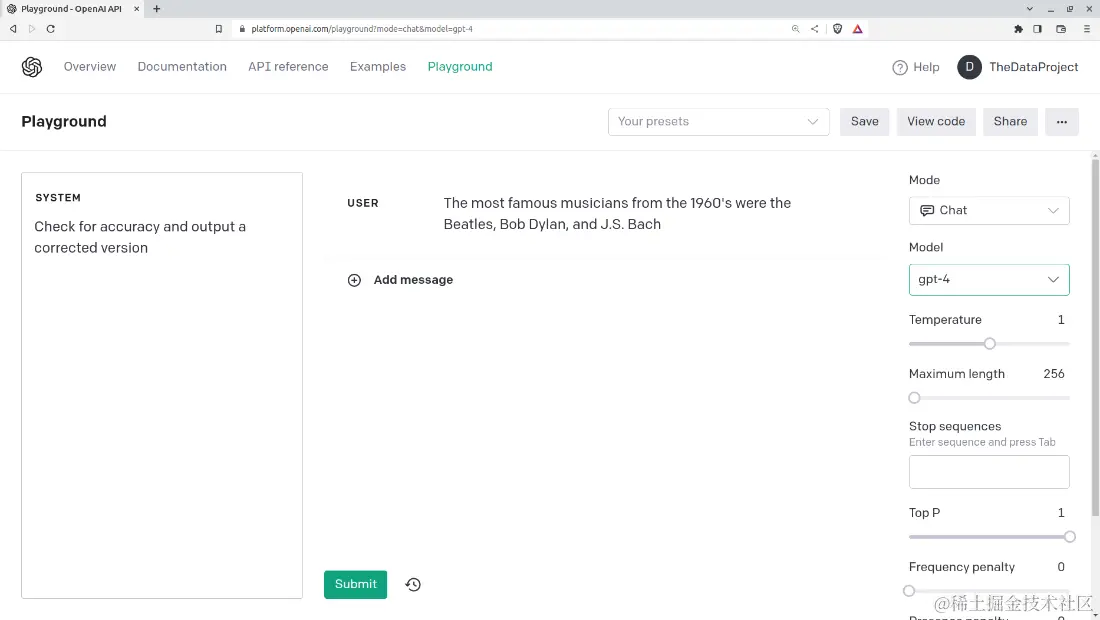Open the three-dots more options button

click(1061, 121)
